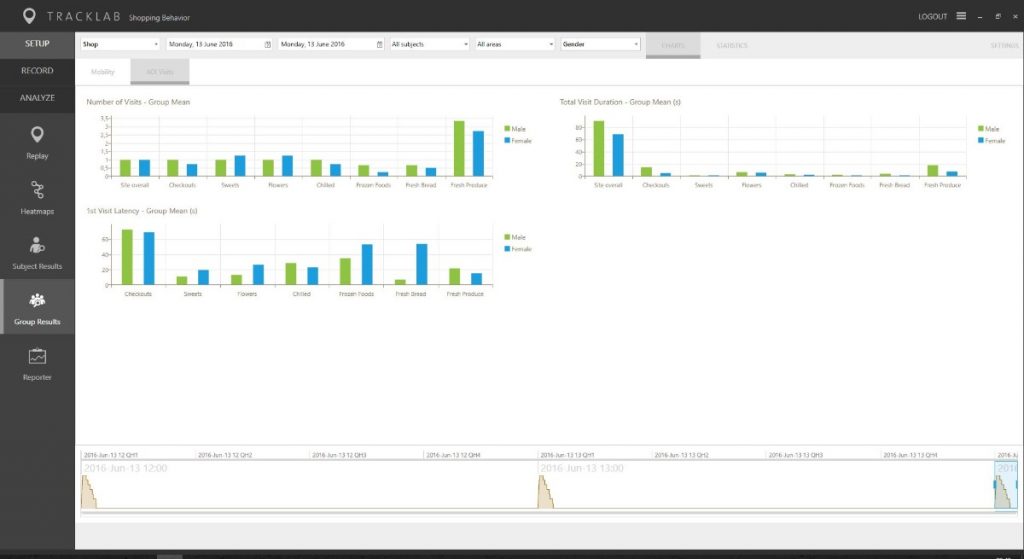Click blue Sweets bar in Number of Visits chart

pyautogui.click(x=240, y=166)
